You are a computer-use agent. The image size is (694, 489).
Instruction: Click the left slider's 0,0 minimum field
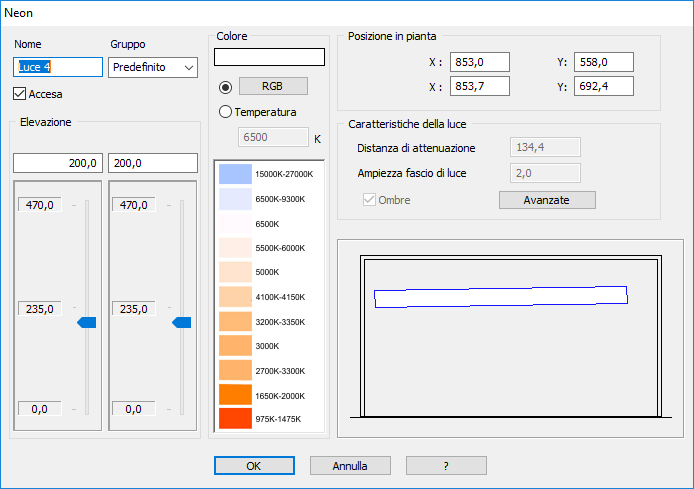coord(40,409)
